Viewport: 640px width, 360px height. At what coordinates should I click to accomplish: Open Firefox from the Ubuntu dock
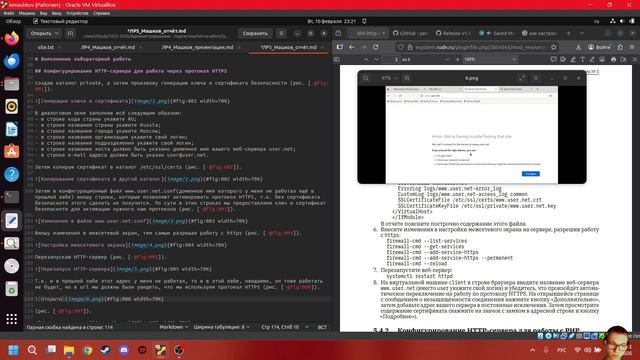[11, 39]
